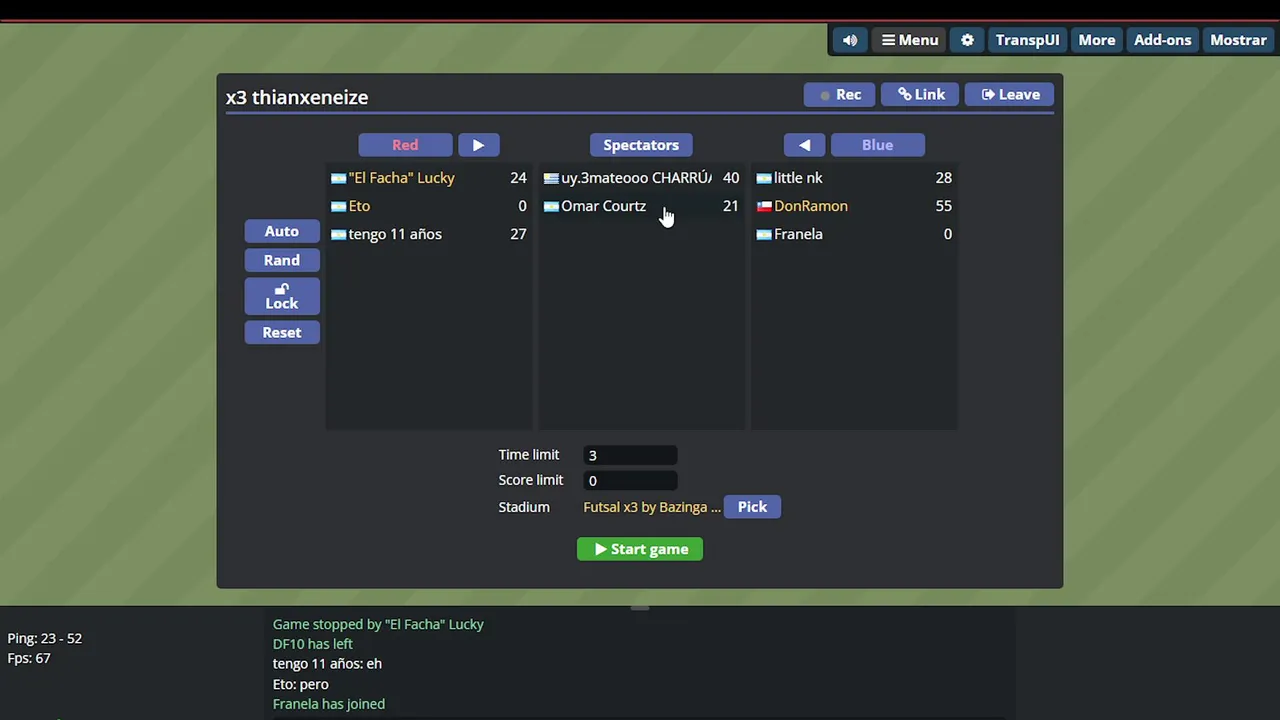Click the Chile flag beside DonRamon

point(764,206)
